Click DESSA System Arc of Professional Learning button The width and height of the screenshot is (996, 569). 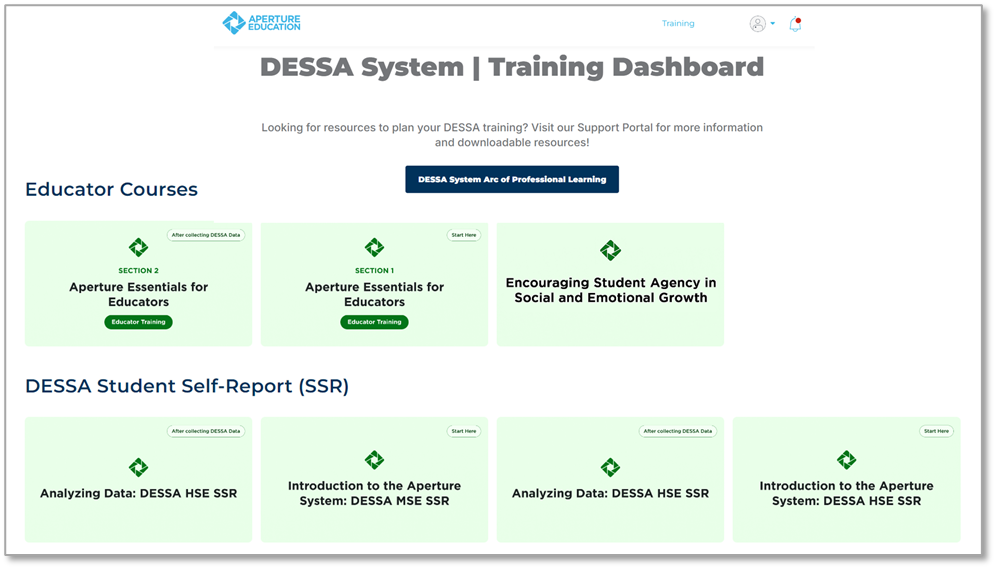pos(512,179)
